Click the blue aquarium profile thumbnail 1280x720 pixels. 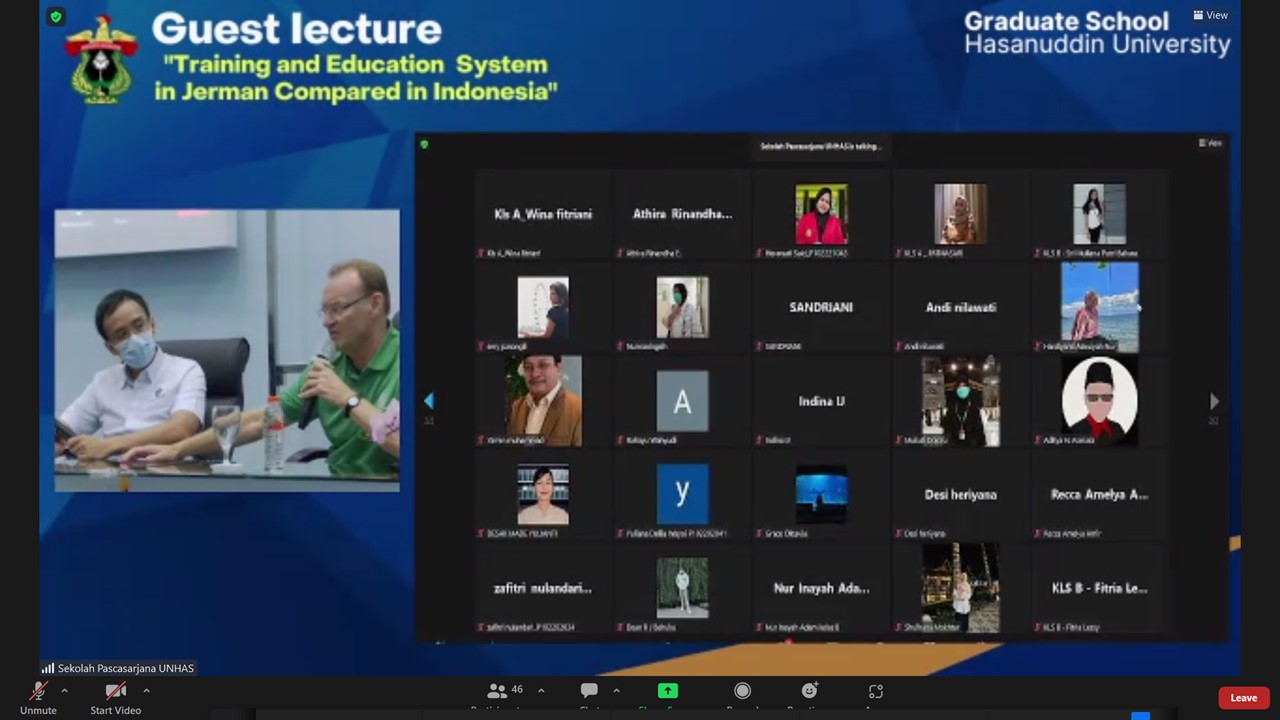(821, 495)
